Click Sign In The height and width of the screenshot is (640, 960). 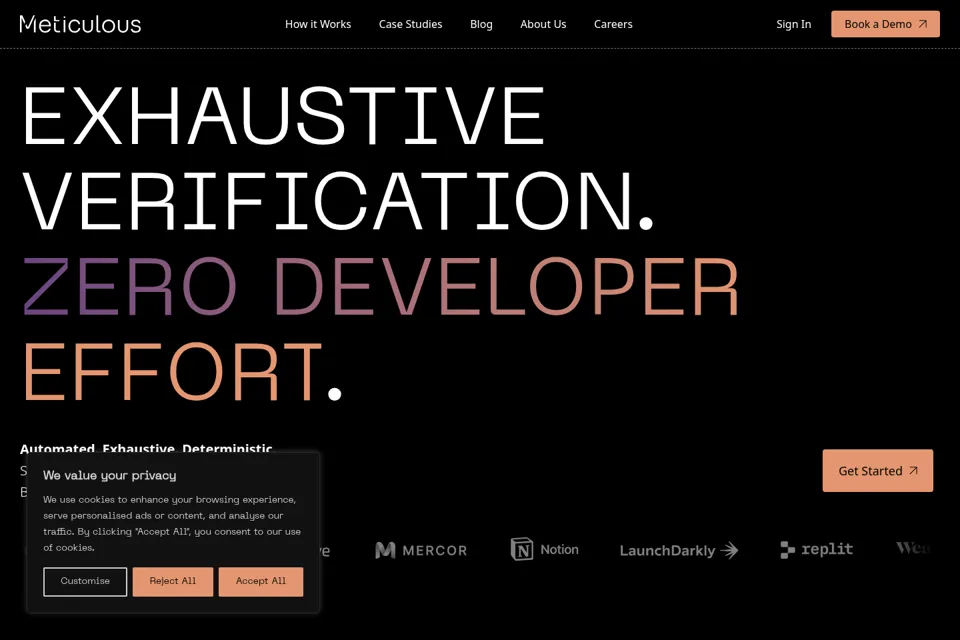pos(793,24)
